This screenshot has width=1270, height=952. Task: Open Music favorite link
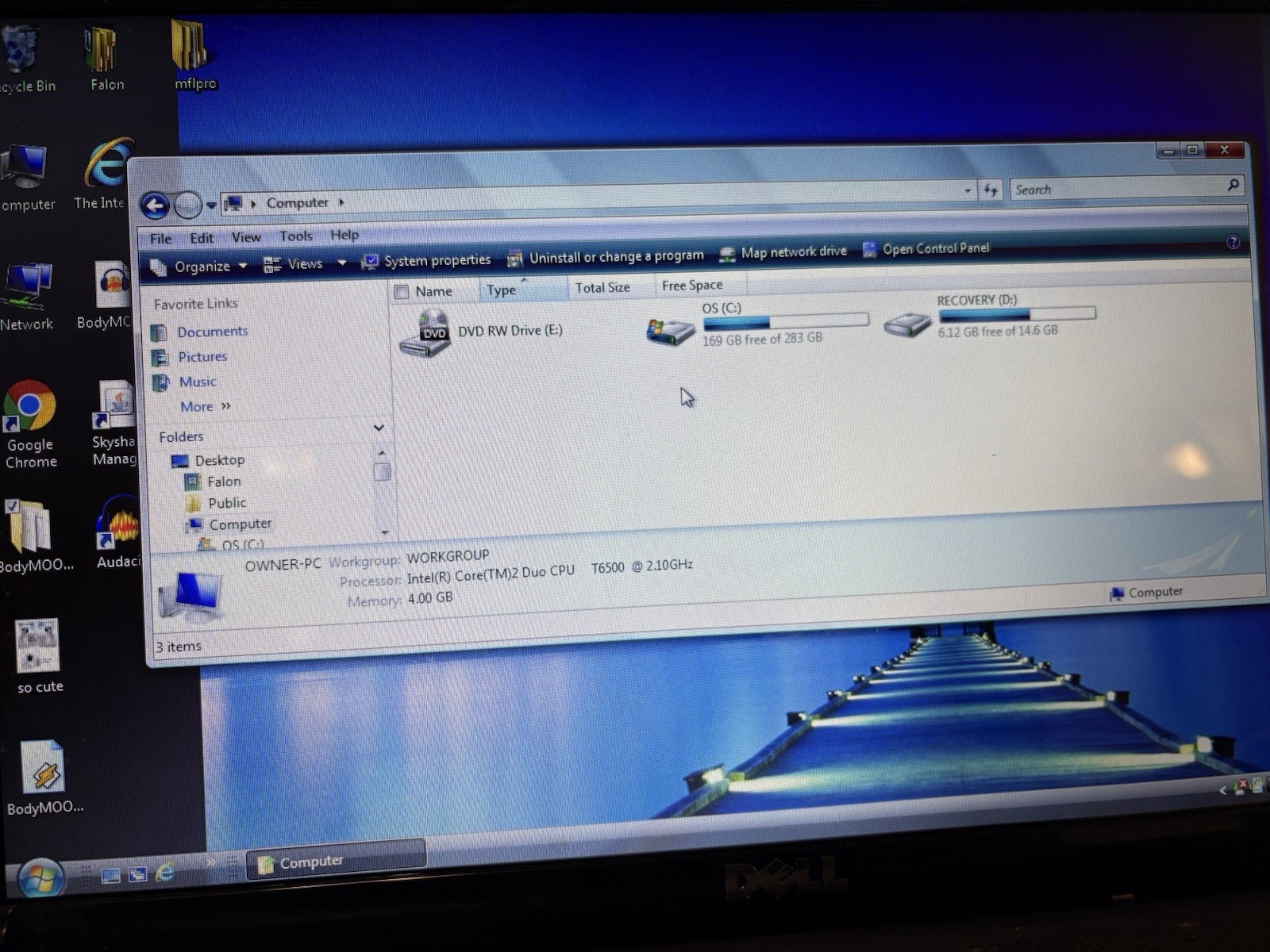point(185,382)
